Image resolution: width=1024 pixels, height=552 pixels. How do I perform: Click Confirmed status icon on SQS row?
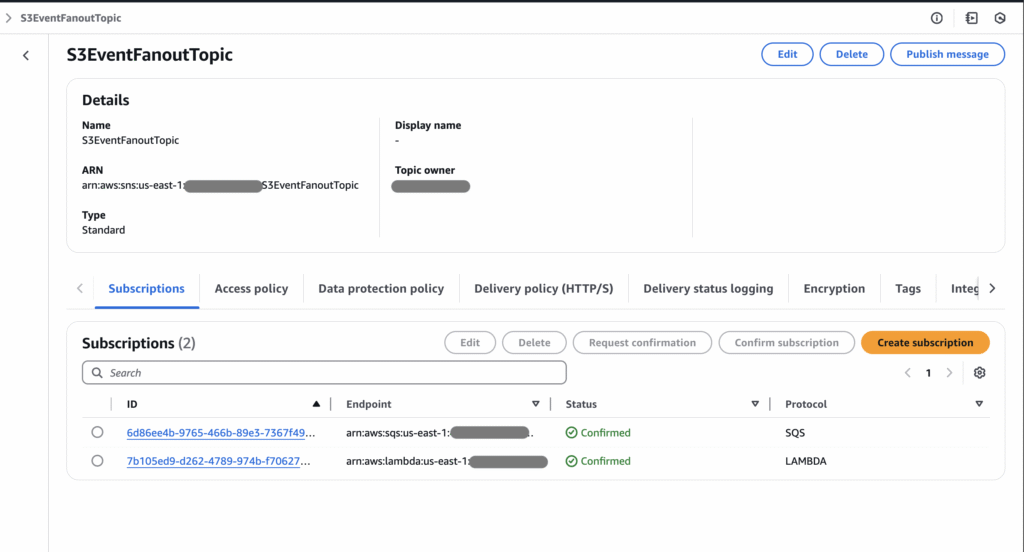tap(571, 432)
